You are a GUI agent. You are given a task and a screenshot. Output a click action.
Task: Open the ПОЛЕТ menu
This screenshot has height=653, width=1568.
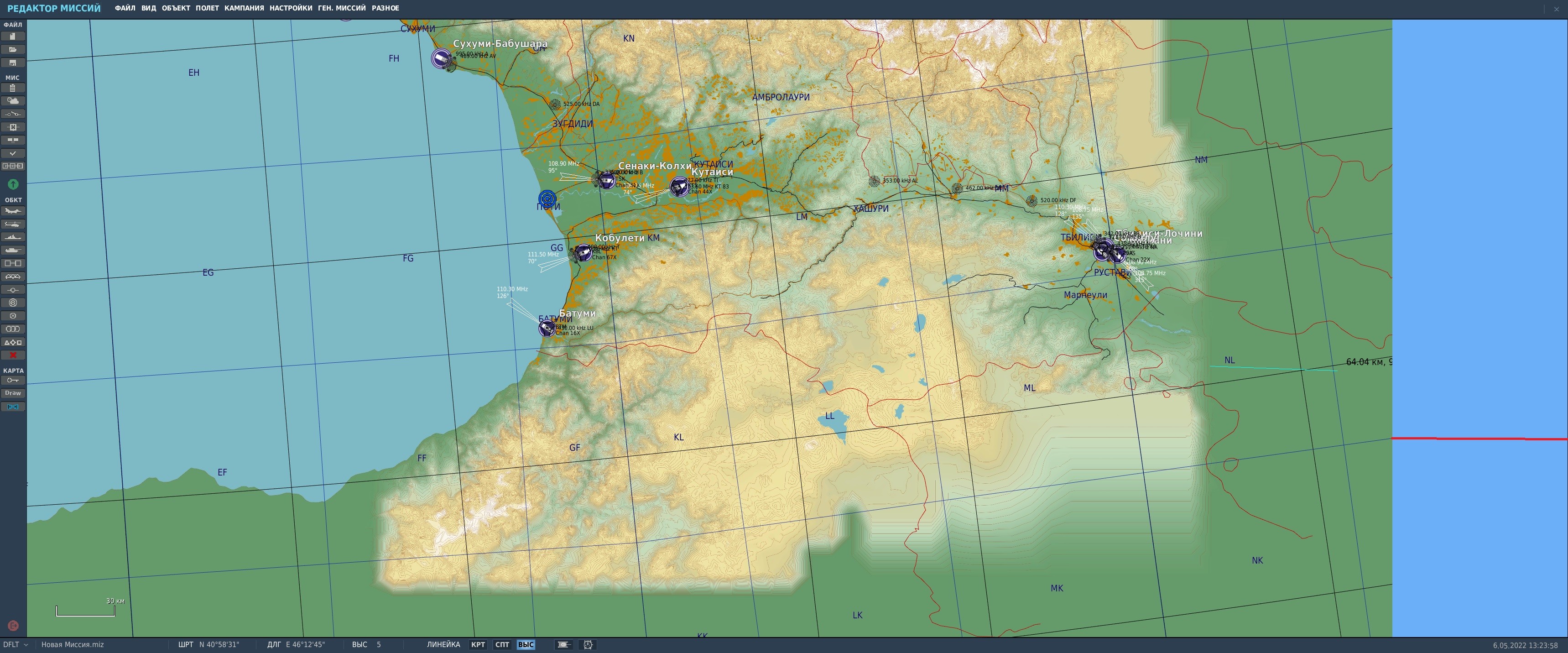(207, 8)
